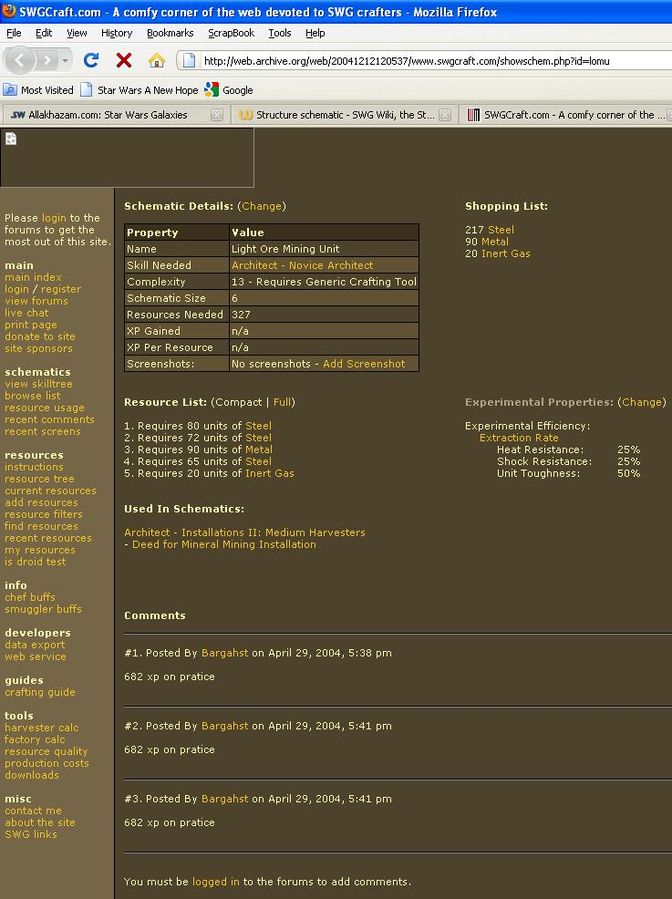The width and height of the screenshot is (672, 899).
Task: Open the Bookmarks menu
Action: pos(169,33)
